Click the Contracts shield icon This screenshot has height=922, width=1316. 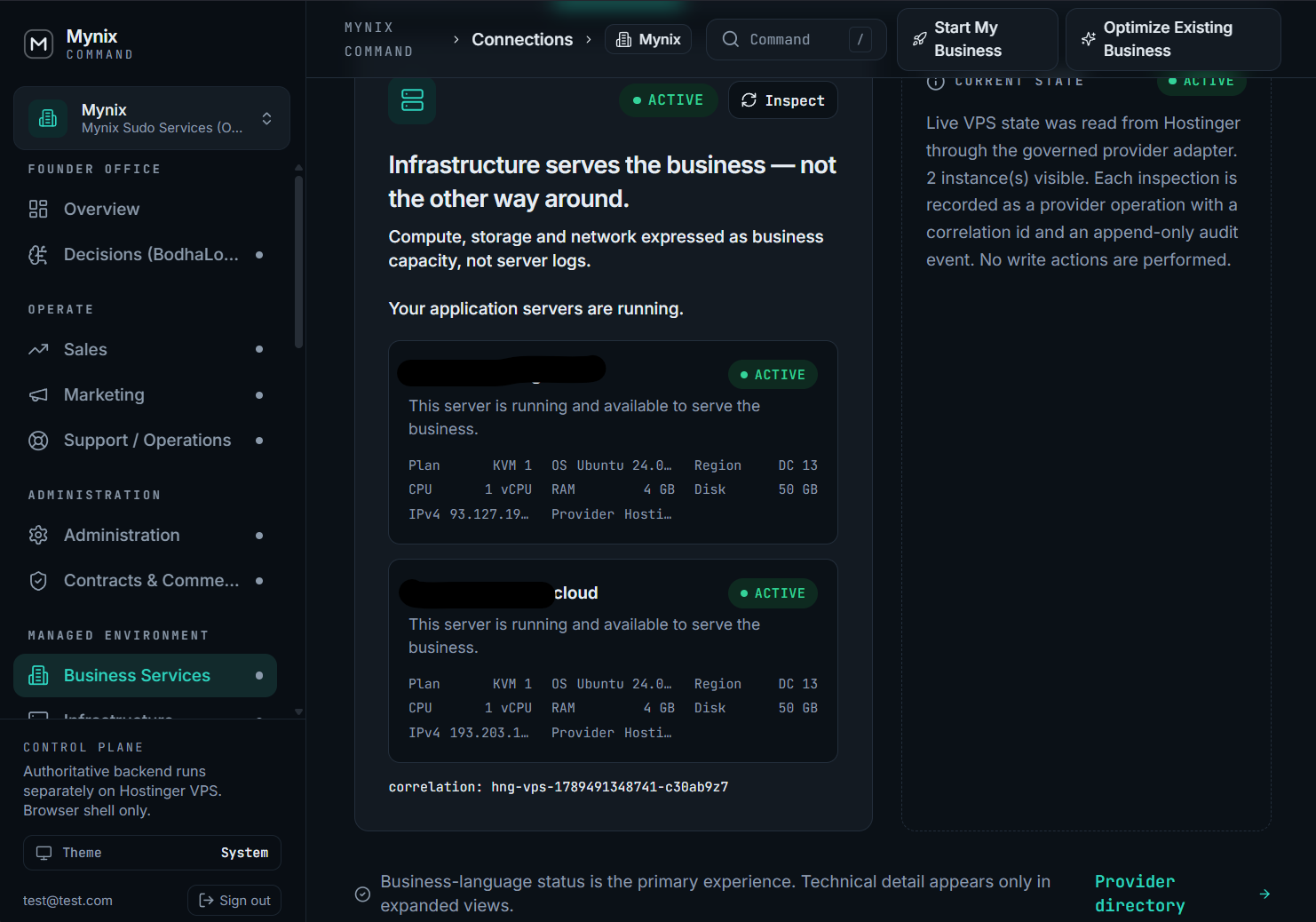(x=38, y=580)
